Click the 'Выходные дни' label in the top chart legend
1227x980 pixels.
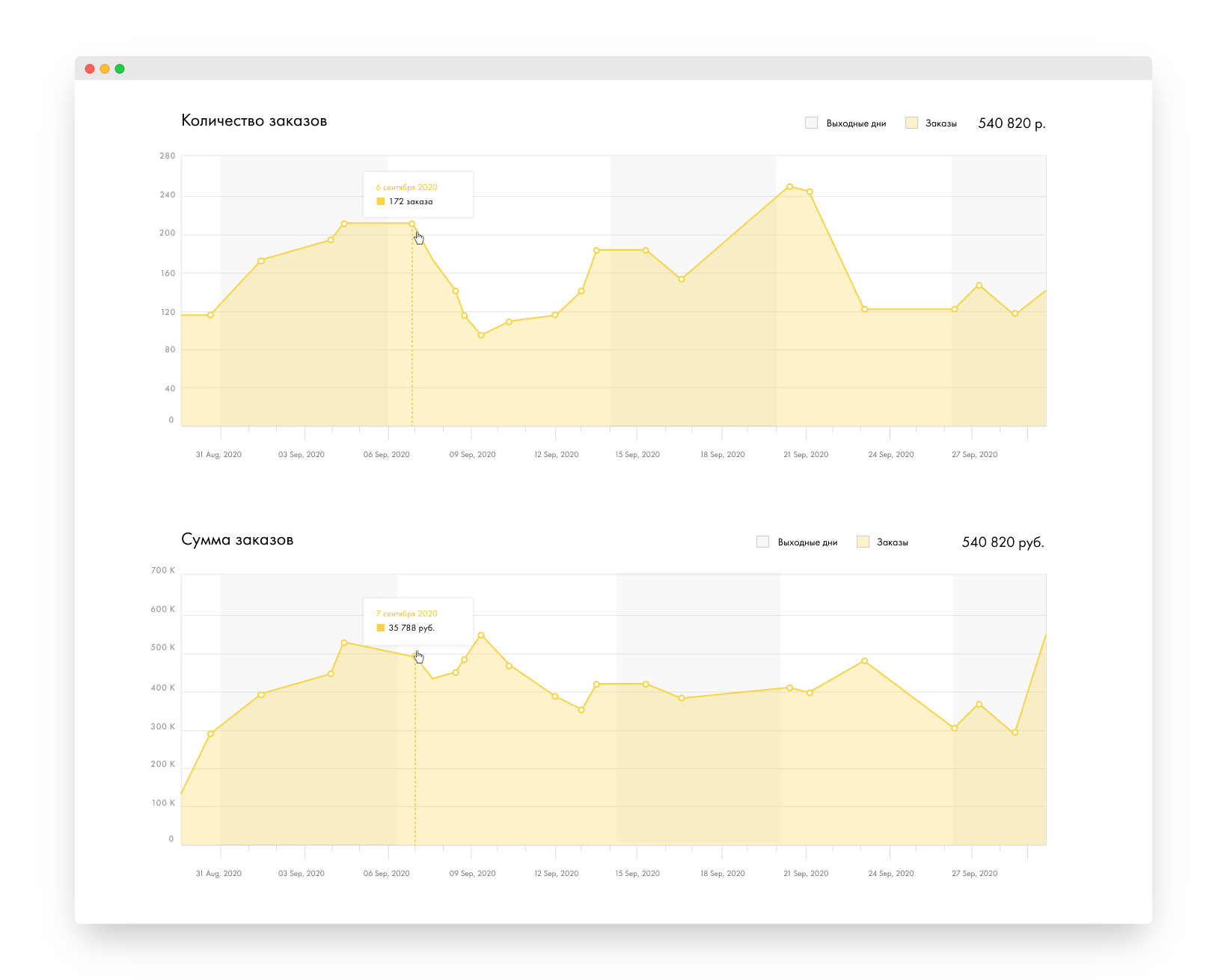click(x=856, y=123)
